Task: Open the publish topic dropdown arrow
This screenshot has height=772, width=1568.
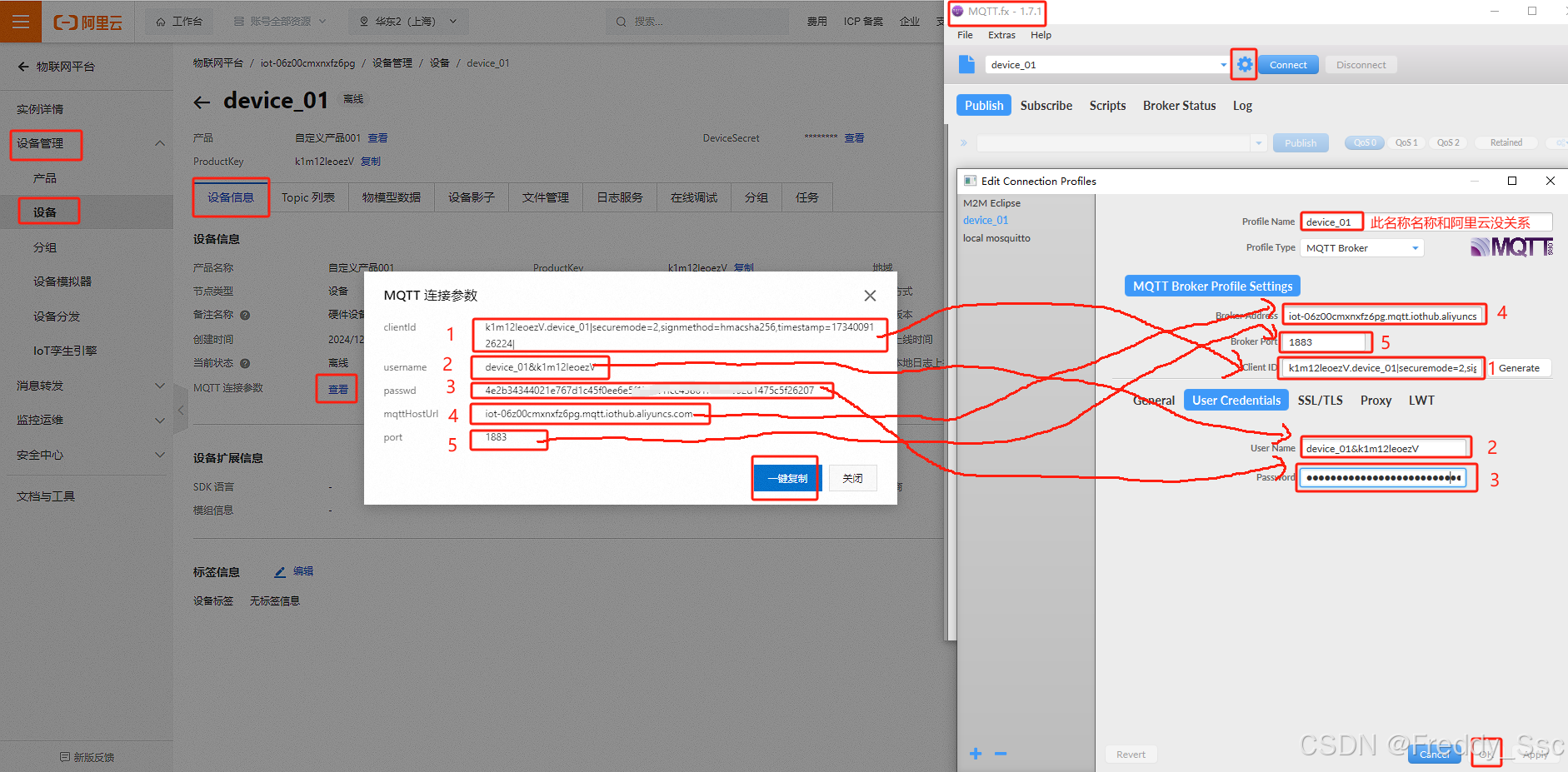Action: tap(1258, 143)
